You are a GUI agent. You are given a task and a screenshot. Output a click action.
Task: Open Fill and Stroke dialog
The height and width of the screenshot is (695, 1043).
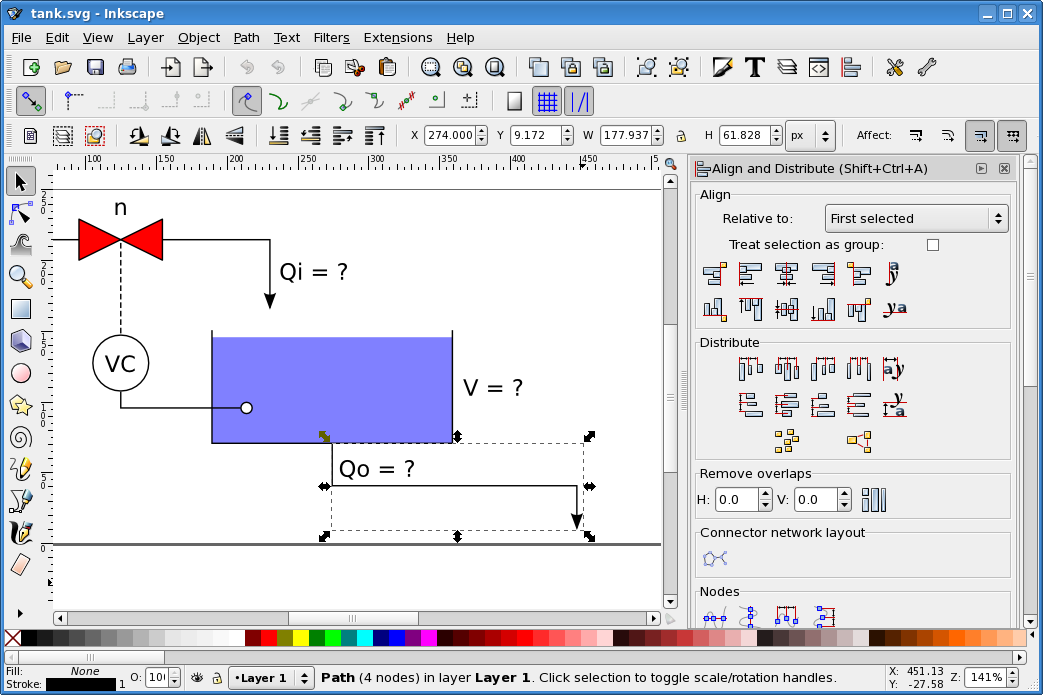[x=722, y=67]
